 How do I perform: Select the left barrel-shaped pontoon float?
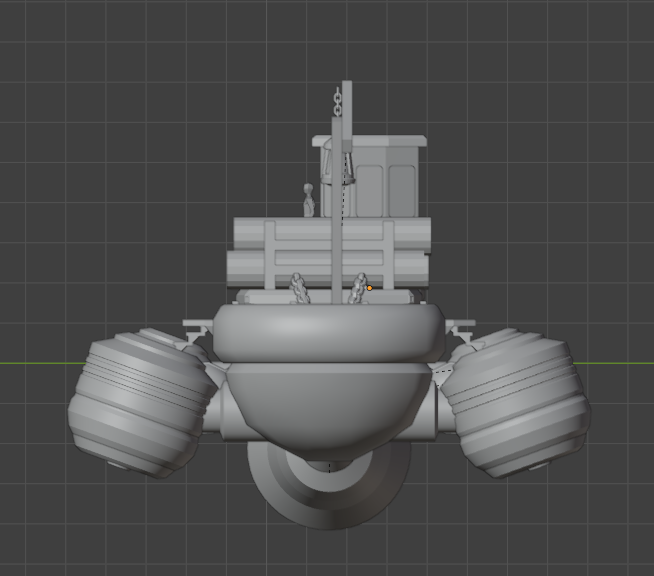pyautogui.click(x=142, y=404)
